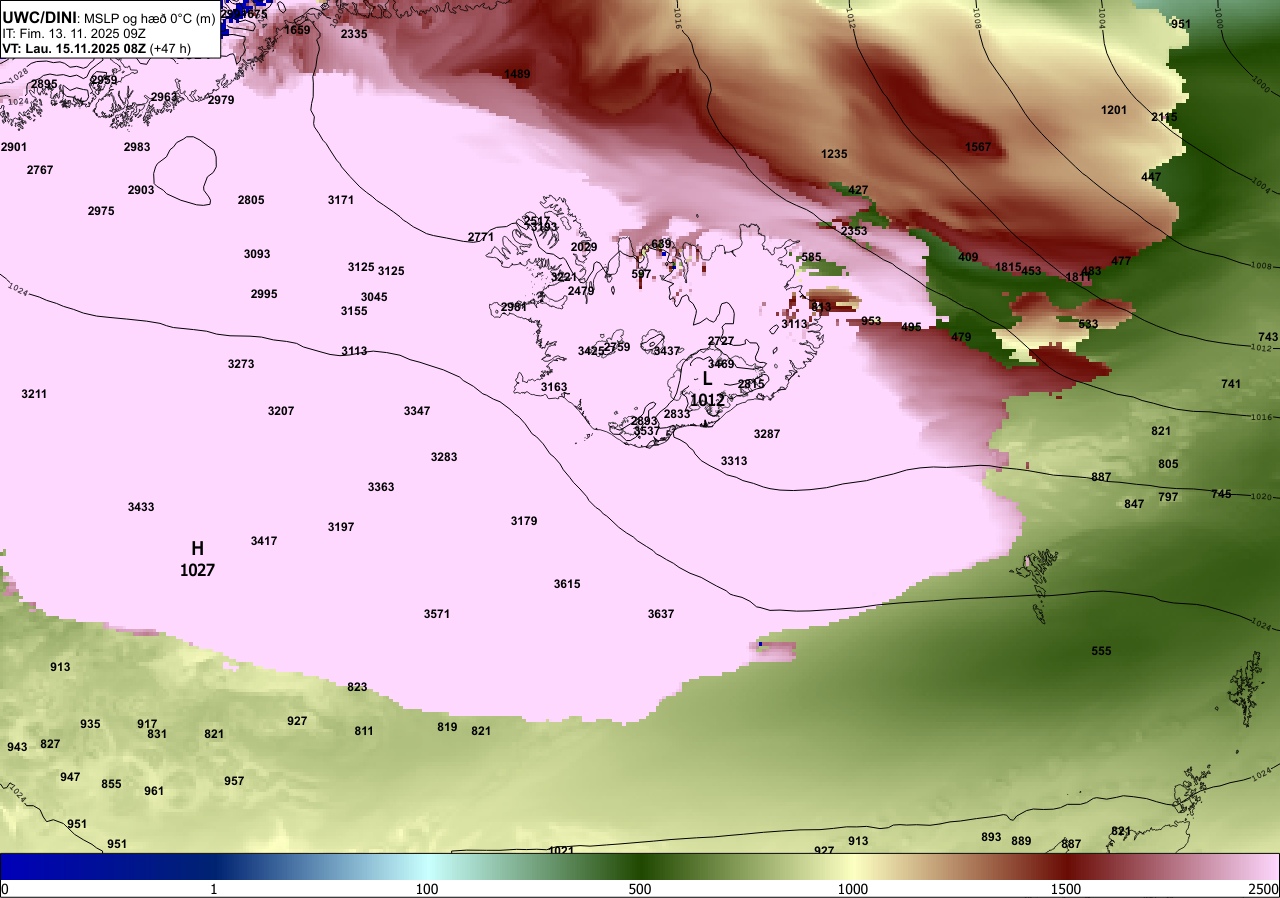Click the 1815 height value
Image resolution: width=1280 pixels, height=898 pixels.
tap(1009, 267)
